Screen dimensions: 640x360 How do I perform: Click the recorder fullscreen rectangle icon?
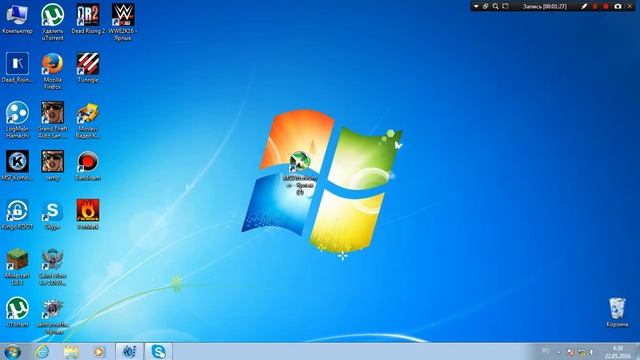[x=505, y=7]
